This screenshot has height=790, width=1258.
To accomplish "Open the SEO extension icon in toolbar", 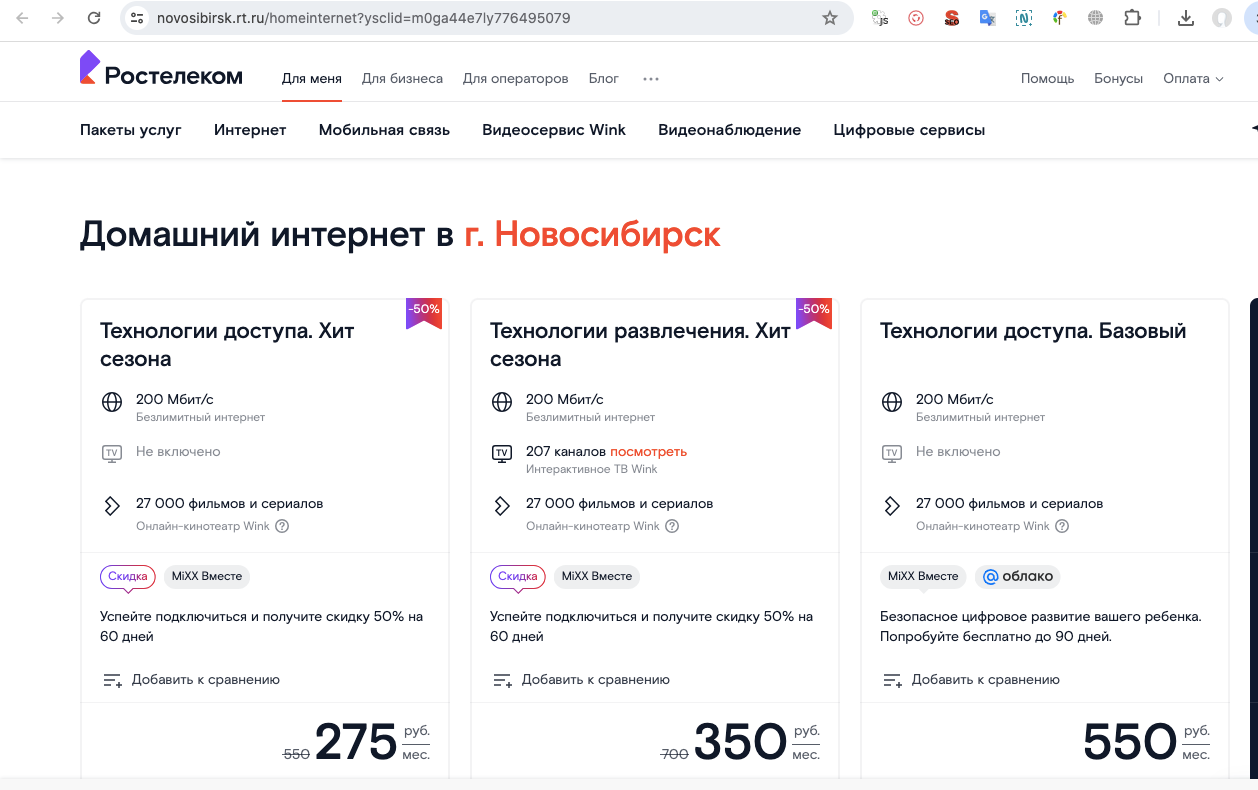I will [951, 18].
